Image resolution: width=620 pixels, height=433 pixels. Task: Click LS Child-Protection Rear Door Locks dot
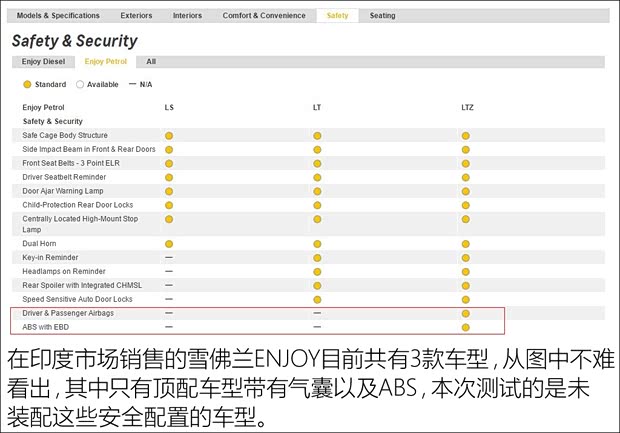[x=169, y=205]
